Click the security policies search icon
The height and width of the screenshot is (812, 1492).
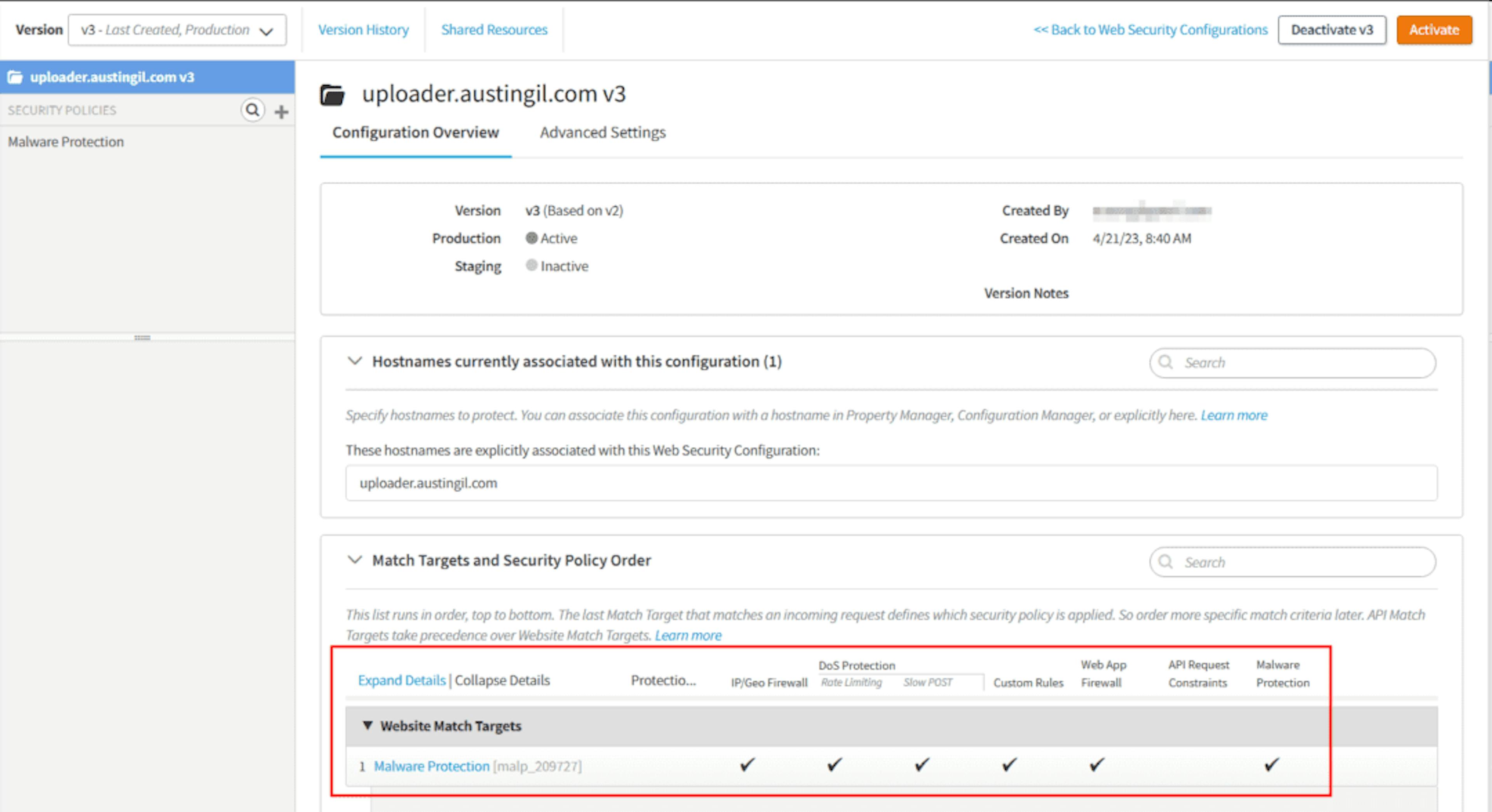pyautogui.click(x=253, y=110)
